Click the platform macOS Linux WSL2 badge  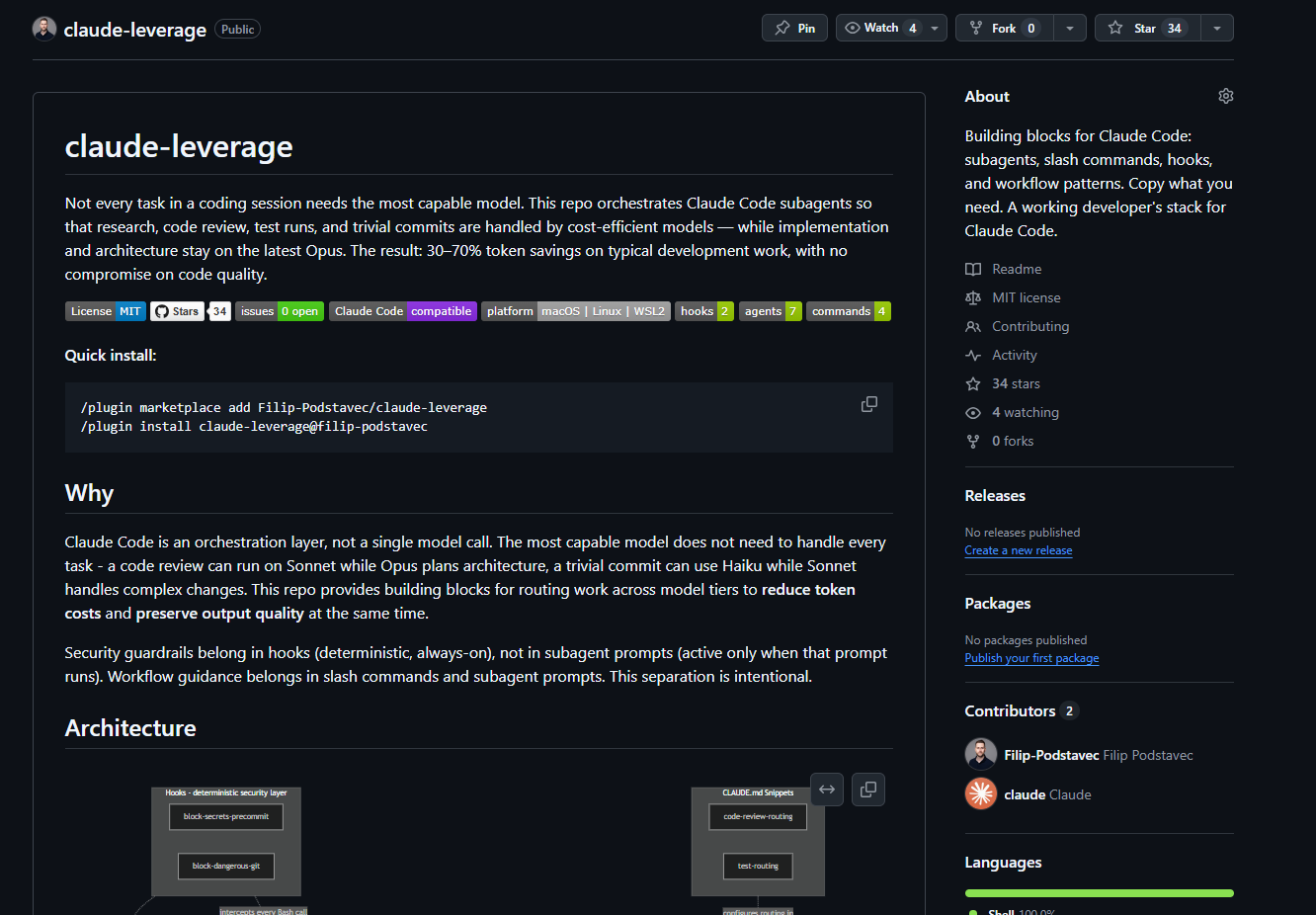[576, 311]
